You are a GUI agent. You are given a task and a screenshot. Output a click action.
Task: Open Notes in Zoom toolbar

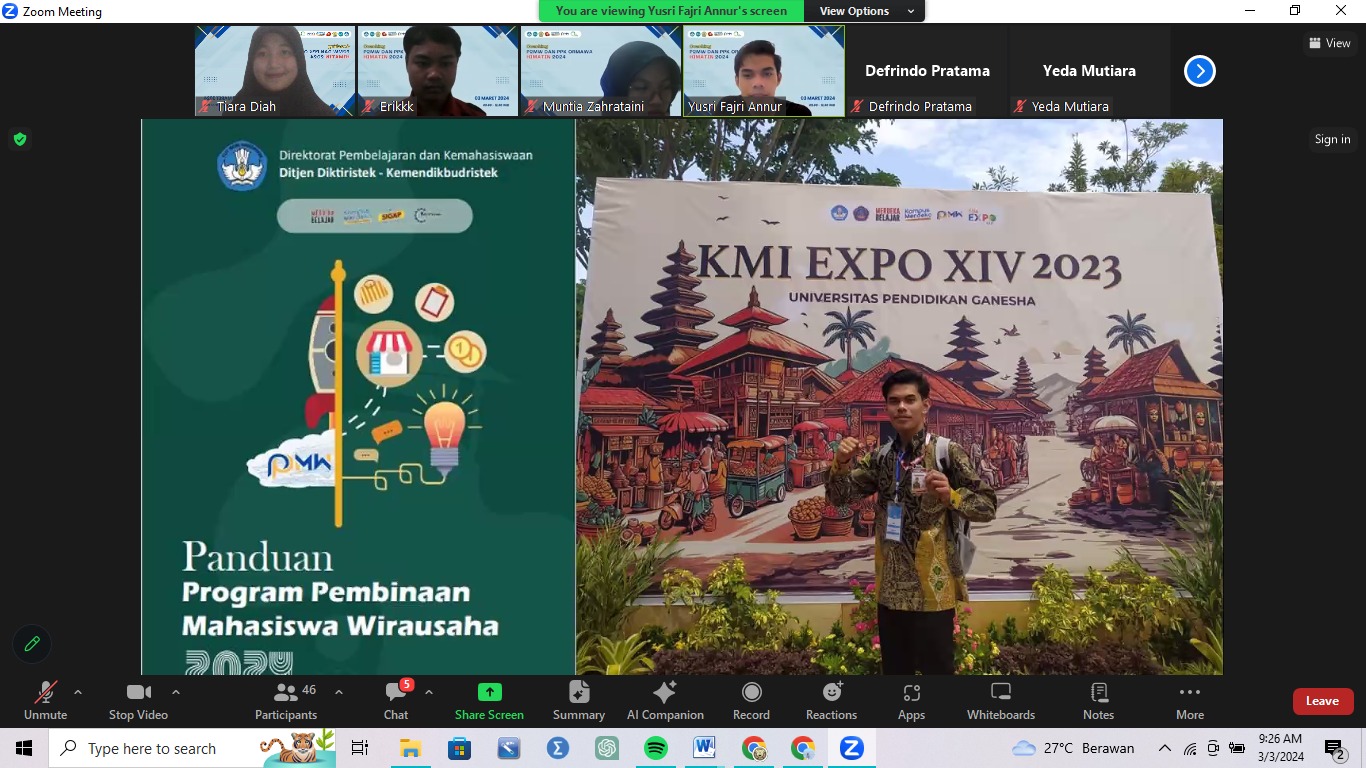coord(1098,700)
